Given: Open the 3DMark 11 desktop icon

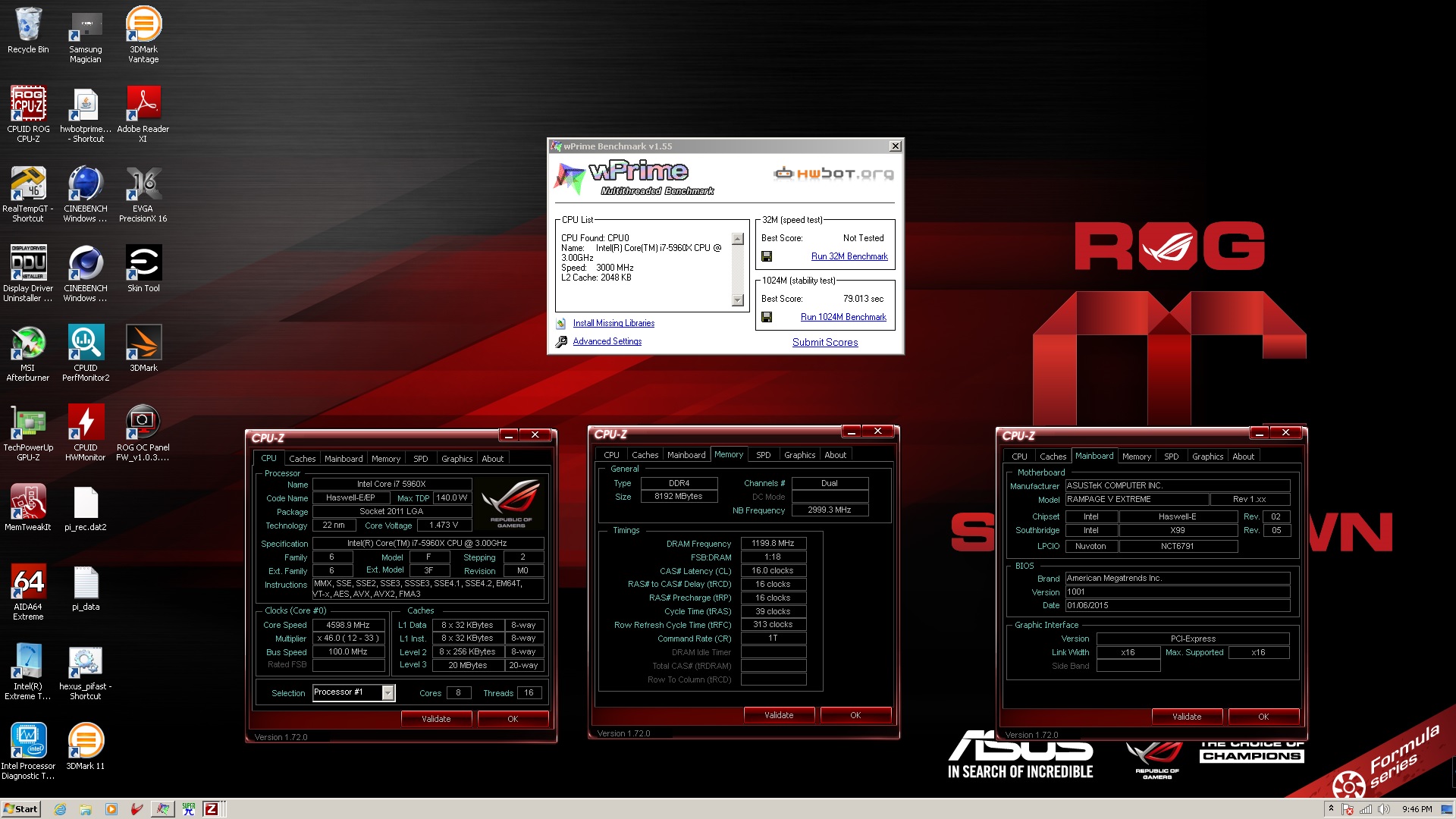Looking at the screenshot, I should click(x=86, y=746).
